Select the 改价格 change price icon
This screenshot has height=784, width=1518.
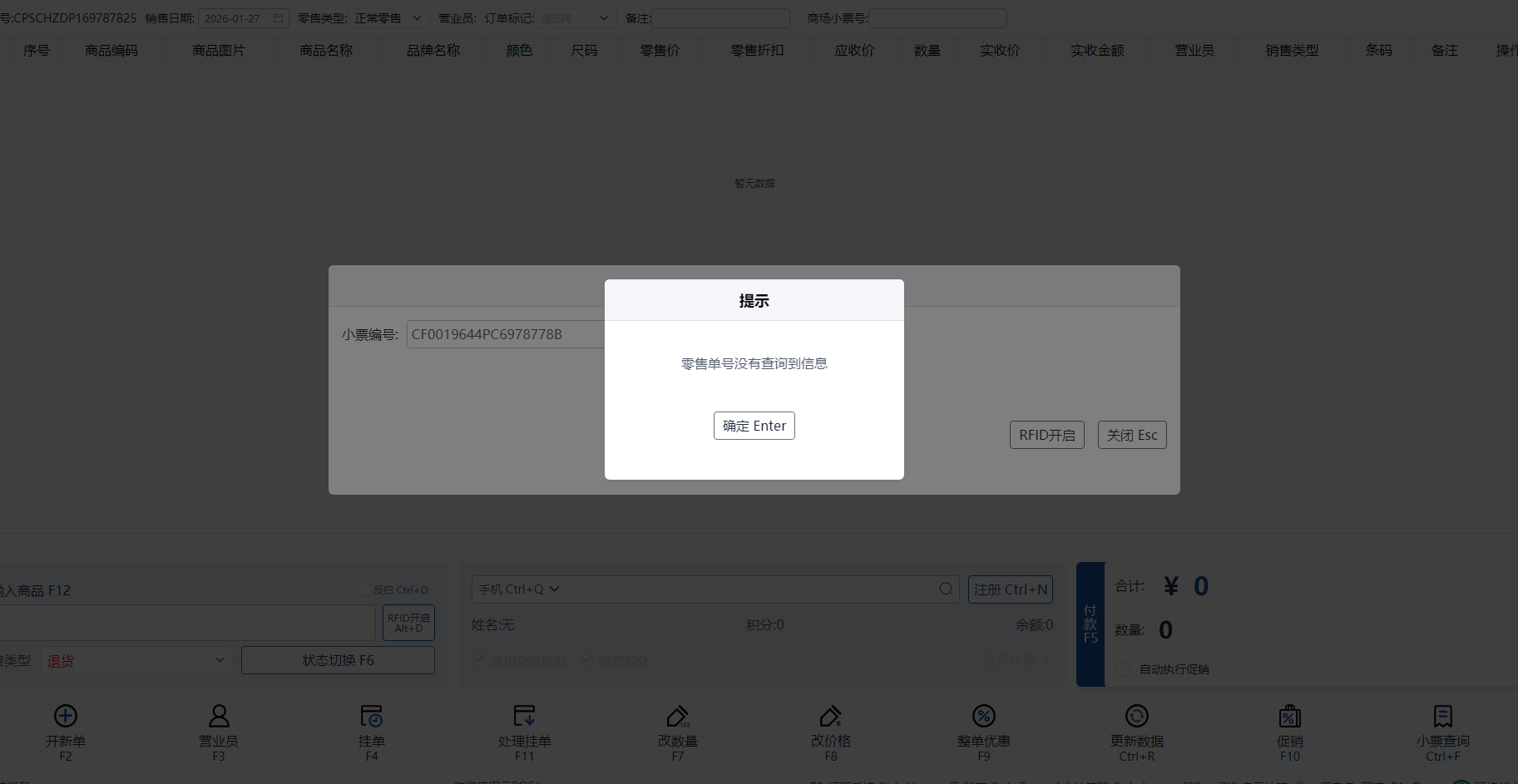click(x=830, y=716)
